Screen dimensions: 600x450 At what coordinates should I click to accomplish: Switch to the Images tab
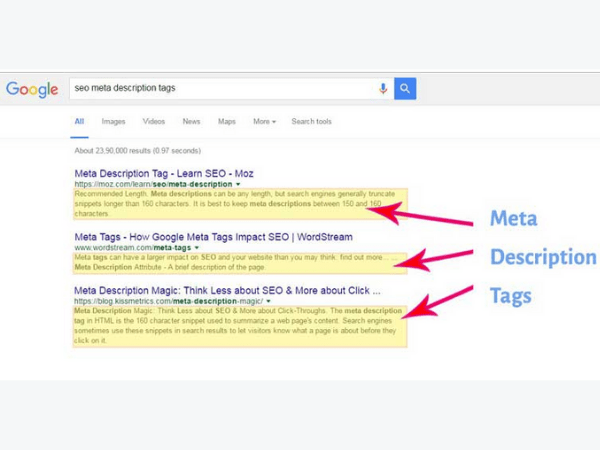(113, 122)
